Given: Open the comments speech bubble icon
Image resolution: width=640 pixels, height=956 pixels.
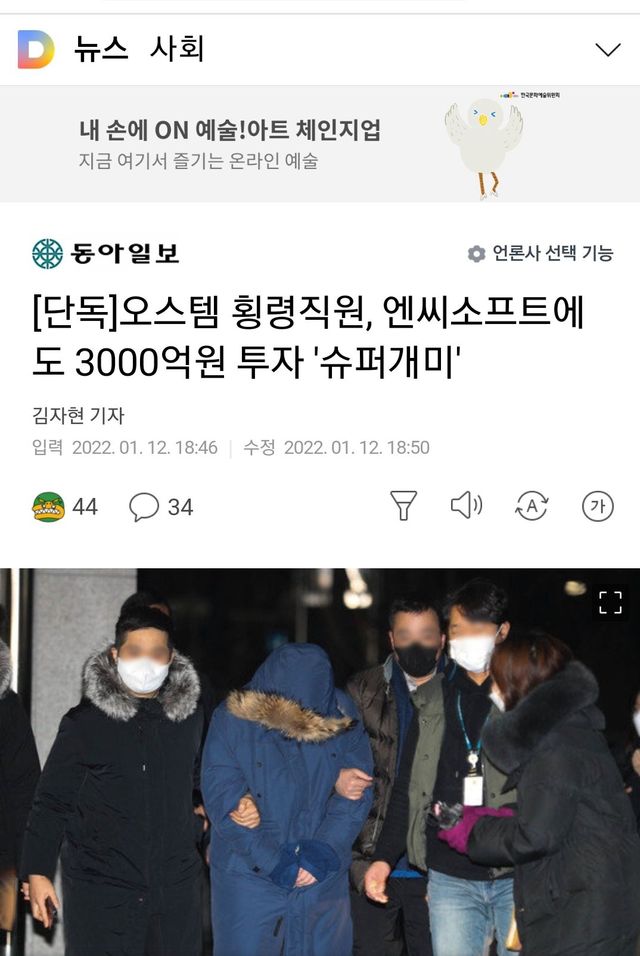Looking at the screenshot, I should [144, 507].
